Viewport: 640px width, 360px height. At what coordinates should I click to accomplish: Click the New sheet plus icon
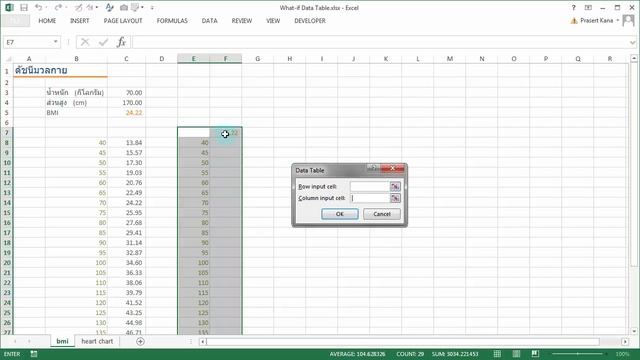pos(140,341)
